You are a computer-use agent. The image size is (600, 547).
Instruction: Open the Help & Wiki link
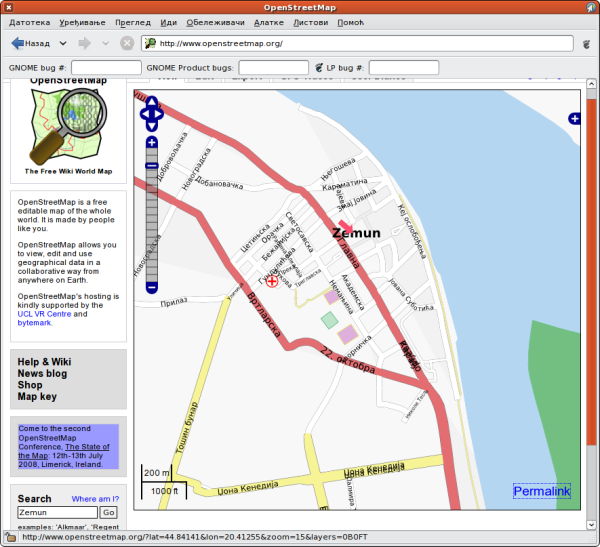pyautogui.click(x=44, y=362)
